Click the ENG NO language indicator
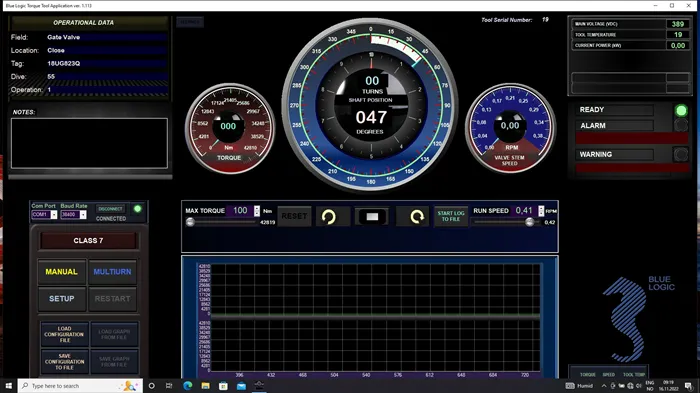 pos(650,386)
